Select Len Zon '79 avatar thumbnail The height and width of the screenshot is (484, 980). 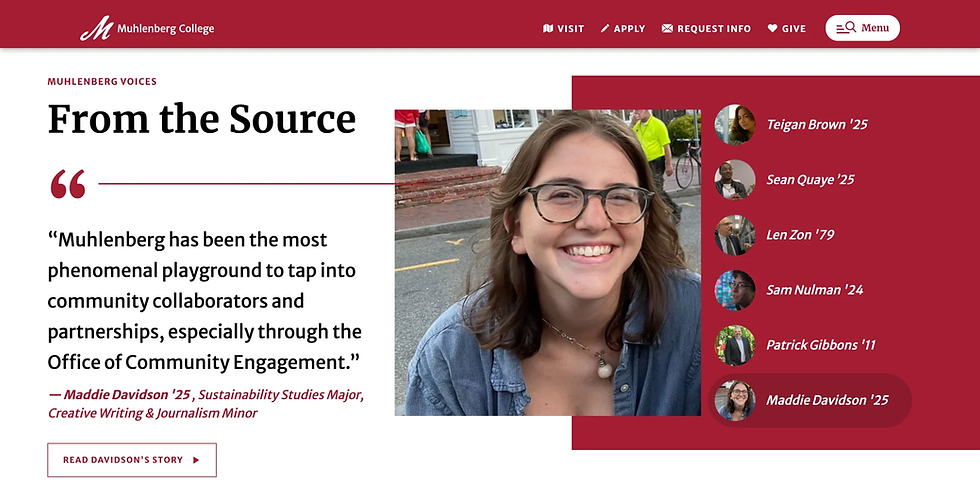[735, 234]
